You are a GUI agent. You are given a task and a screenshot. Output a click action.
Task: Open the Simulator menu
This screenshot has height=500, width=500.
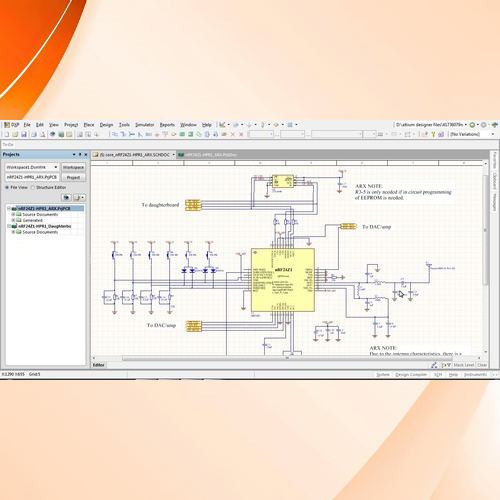(x=144, y=125)
